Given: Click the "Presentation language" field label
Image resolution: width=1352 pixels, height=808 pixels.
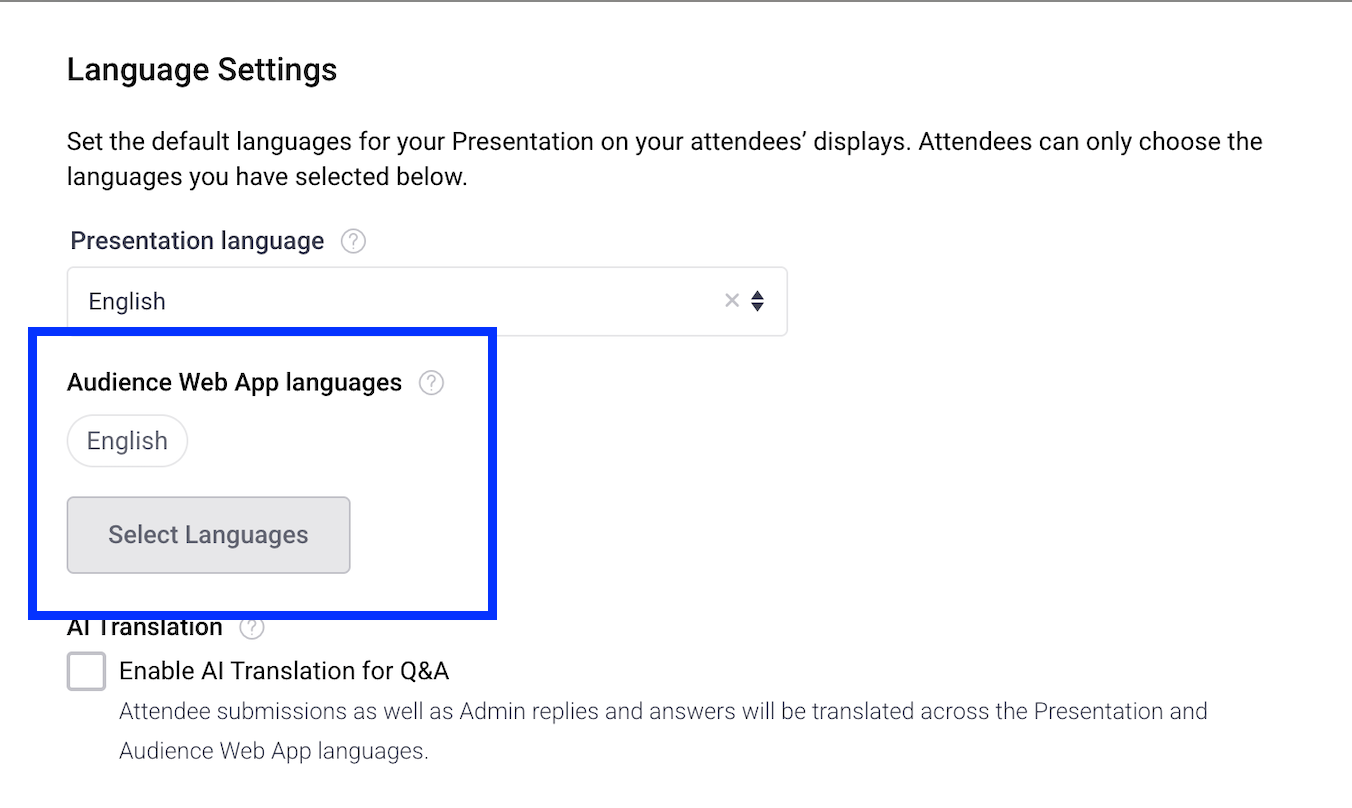Looking at the screenshot, I should [197, 241].
